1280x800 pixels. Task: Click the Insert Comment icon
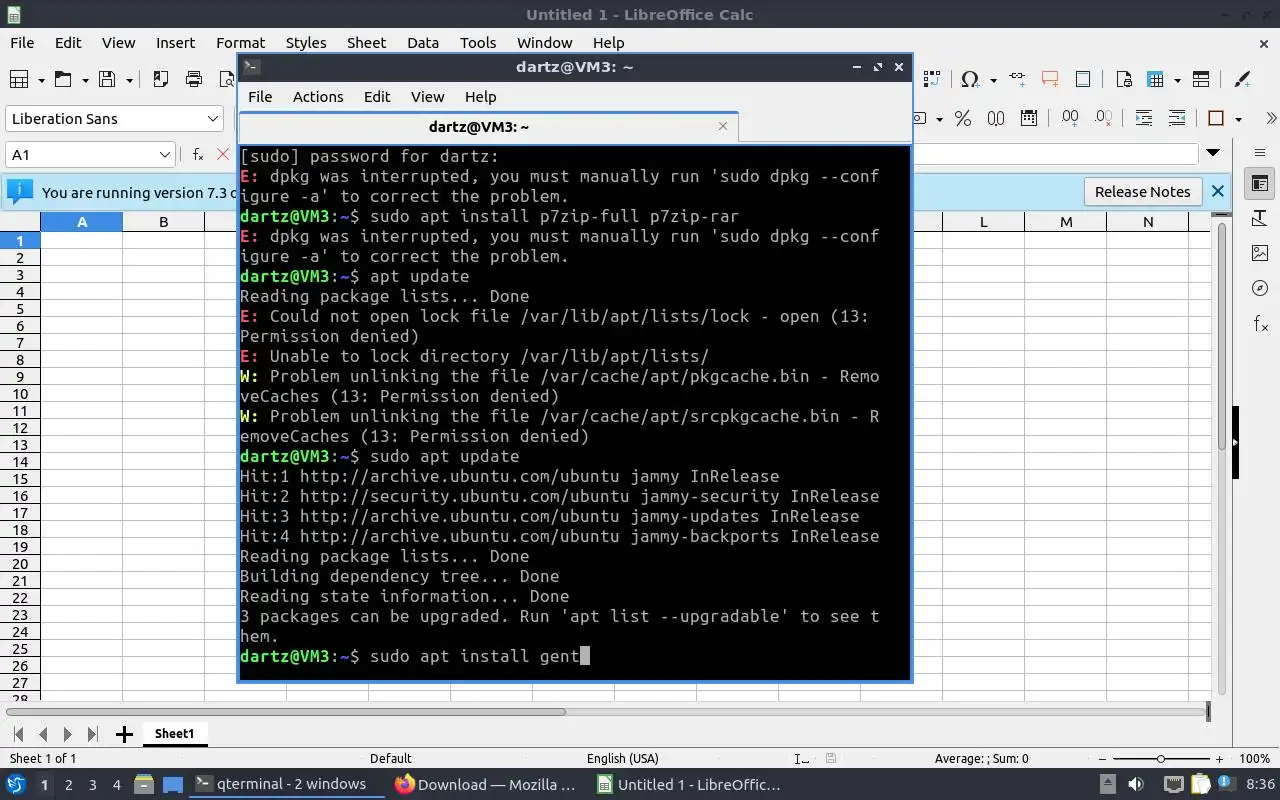click(x=1050, y=80)
